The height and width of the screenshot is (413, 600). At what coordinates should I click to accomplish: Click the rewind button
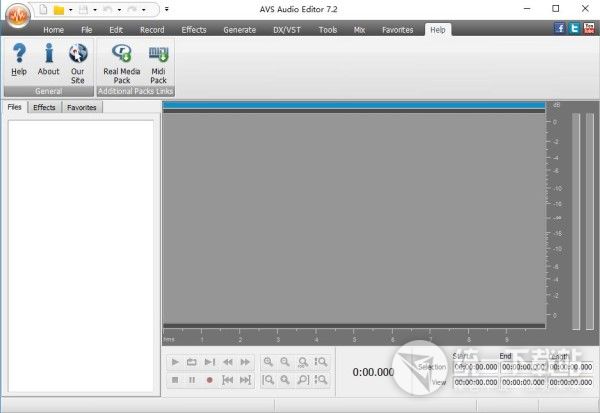click(x=228, y=362)
